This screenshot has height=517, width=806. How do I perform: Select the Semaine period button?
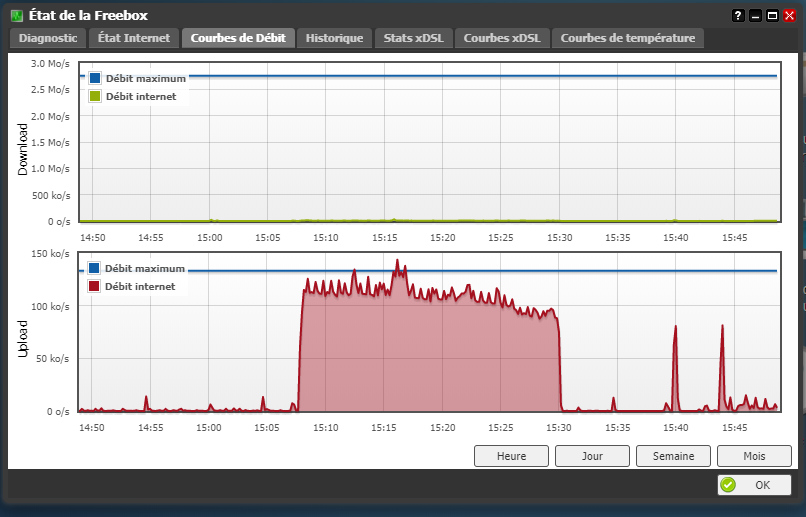pos(673,456)
